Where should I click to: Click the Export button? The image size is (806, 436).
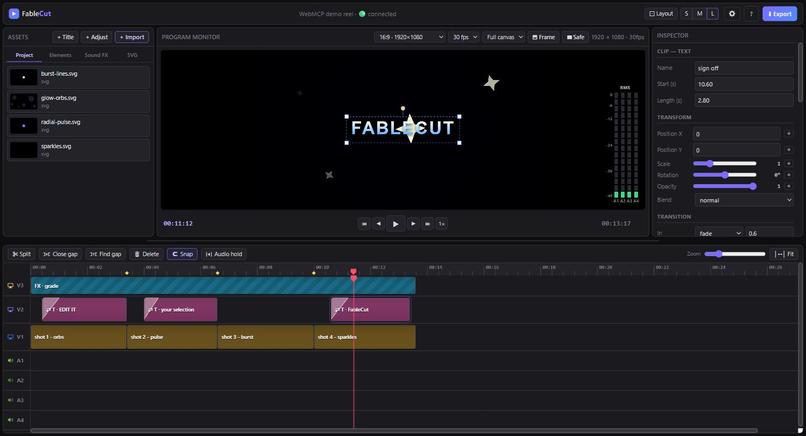coord(779,14)
